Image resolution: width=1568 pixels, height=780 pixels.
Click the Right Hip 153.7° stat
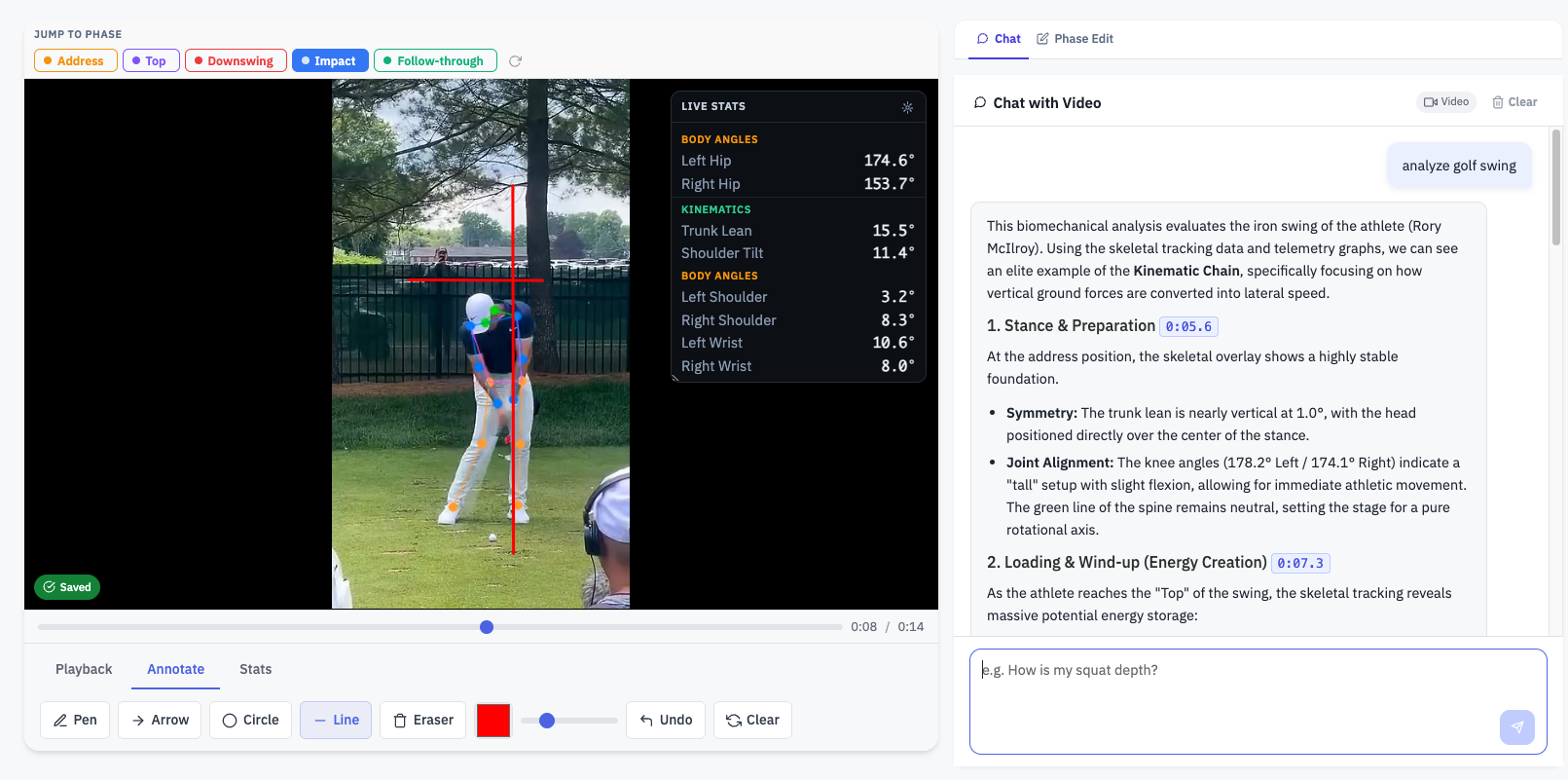click(x=798, y=184)
